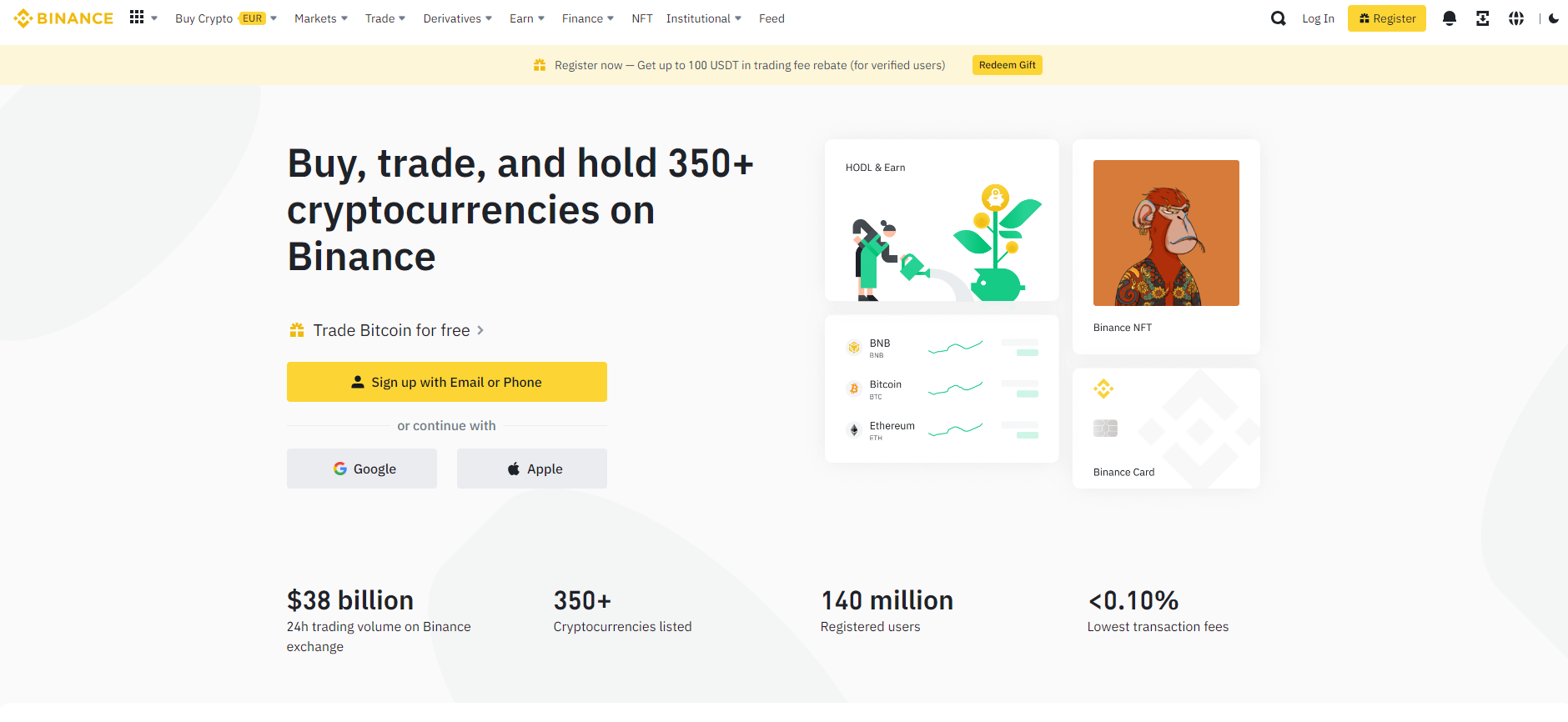Click Sign up with Email or Phone
This screenshot has width=1568, height=722.
[447, 382]
